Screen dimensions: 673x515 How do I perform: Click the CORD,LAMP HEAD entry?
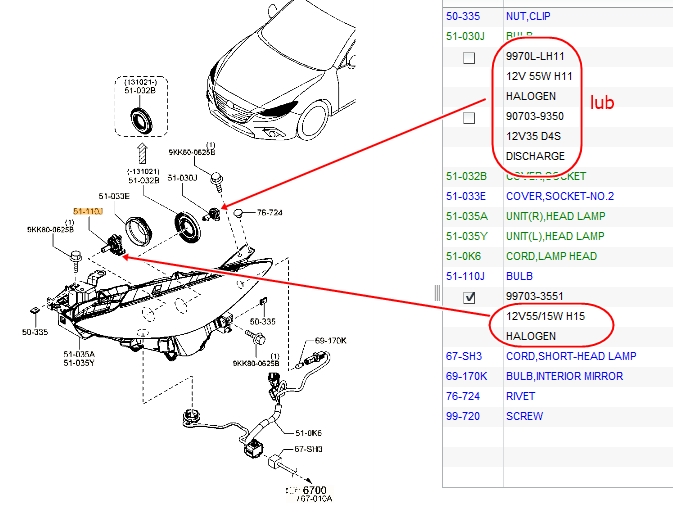point(551,256)
